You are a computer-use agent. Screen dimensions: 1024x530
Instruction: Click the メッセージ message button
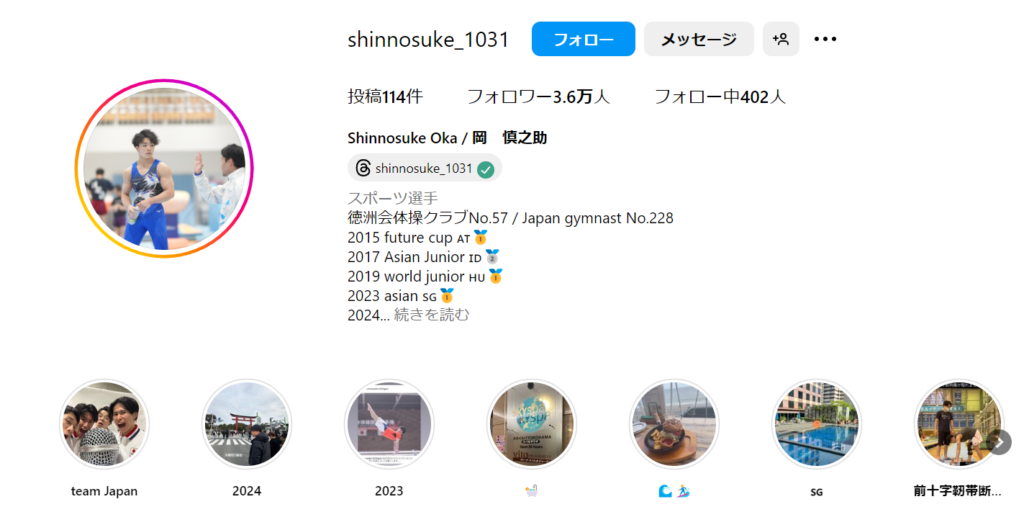699,39
